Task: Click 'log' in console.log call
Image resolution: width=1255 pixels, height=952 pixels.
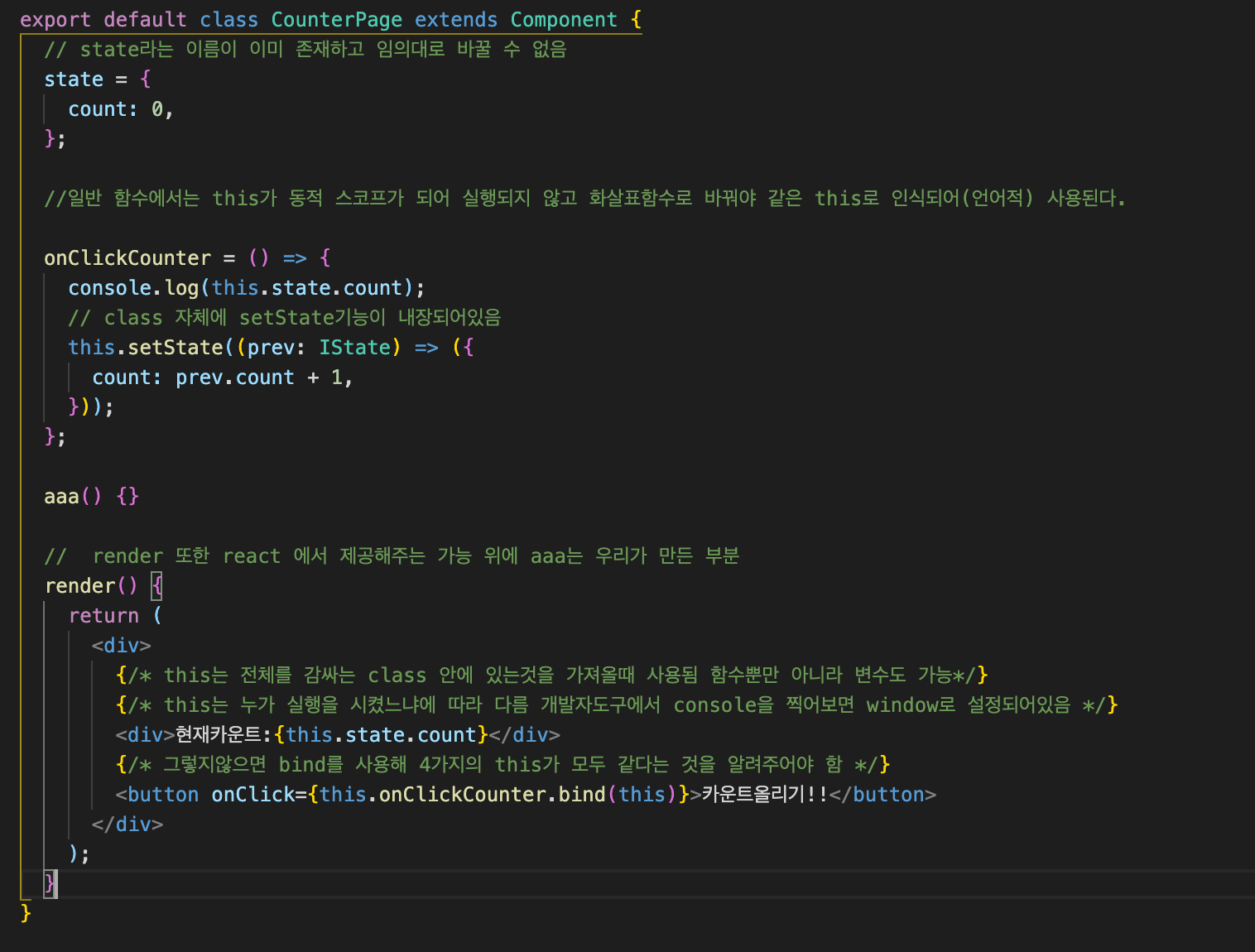Action: [x=181, y=288]
